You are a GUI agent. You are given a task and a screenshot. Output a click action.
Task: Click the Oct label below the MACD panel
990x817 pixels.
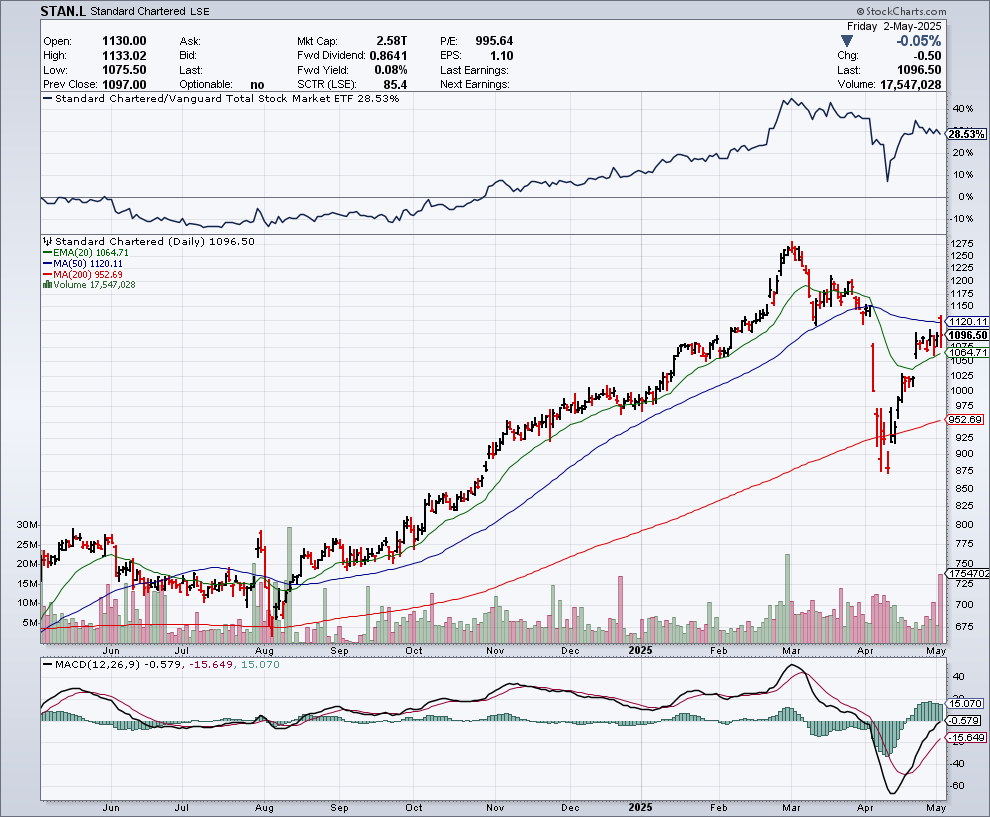point(414,808)
